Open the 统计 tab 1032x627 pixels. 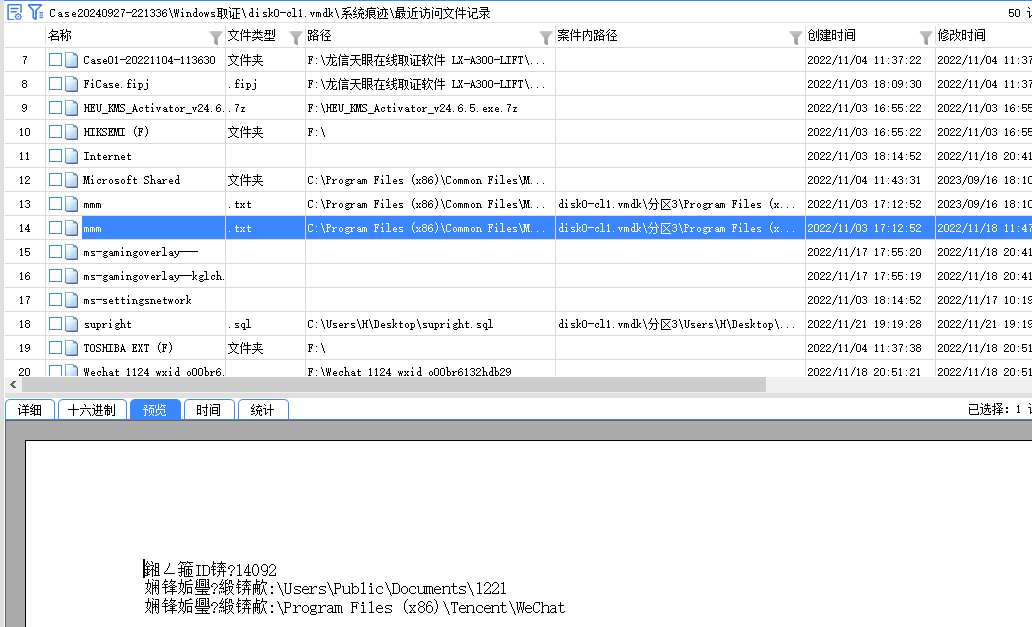click(x=263, y=410)
